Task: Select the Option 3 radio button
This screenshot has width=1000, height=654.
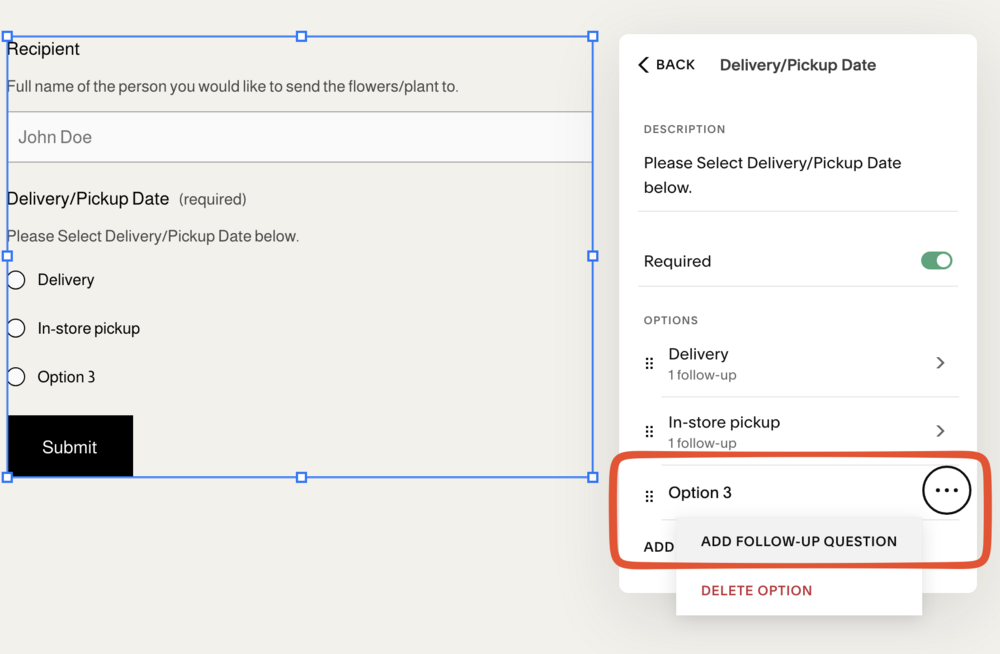Action: pos(15,376)
